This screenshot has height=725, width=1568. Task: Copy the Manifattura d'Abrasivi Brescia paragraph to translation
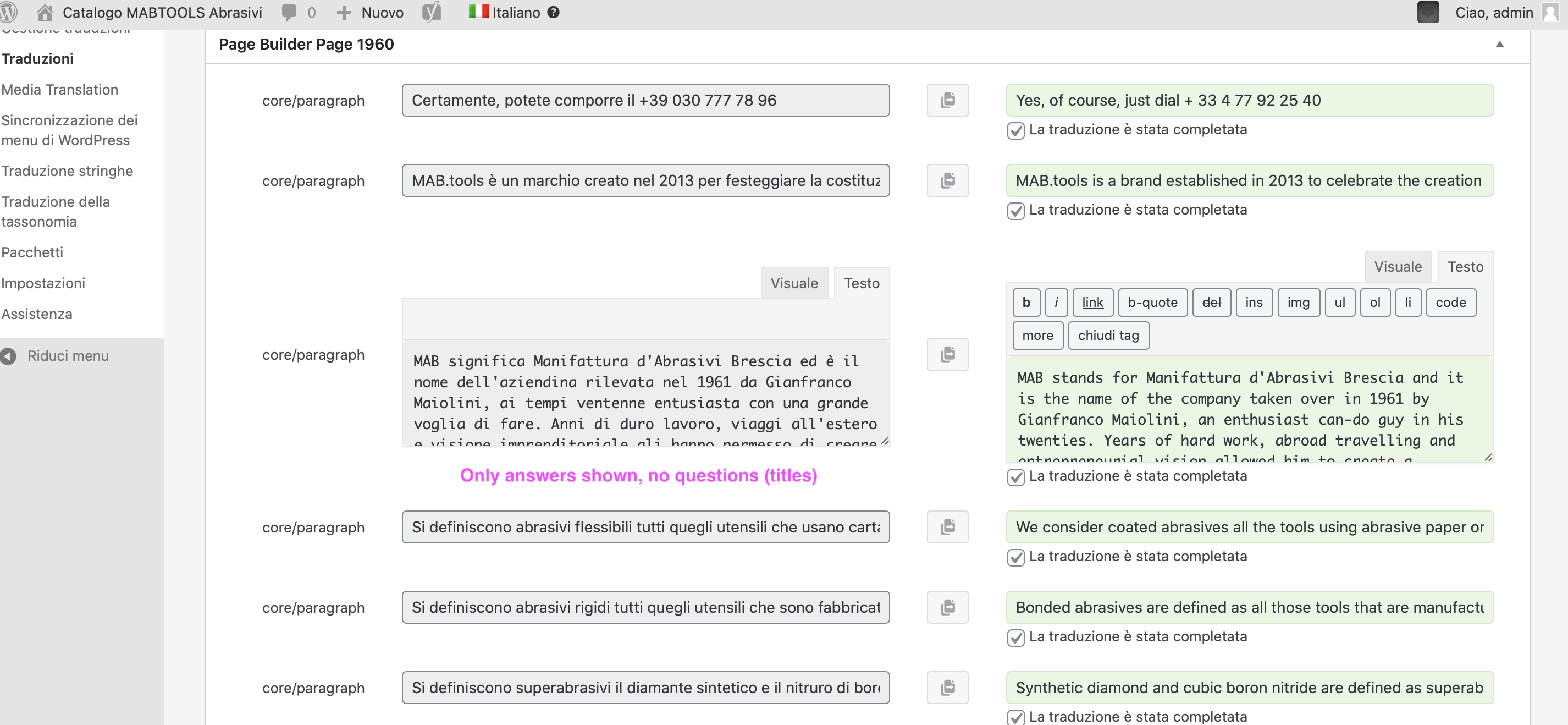tap(947, 354)
